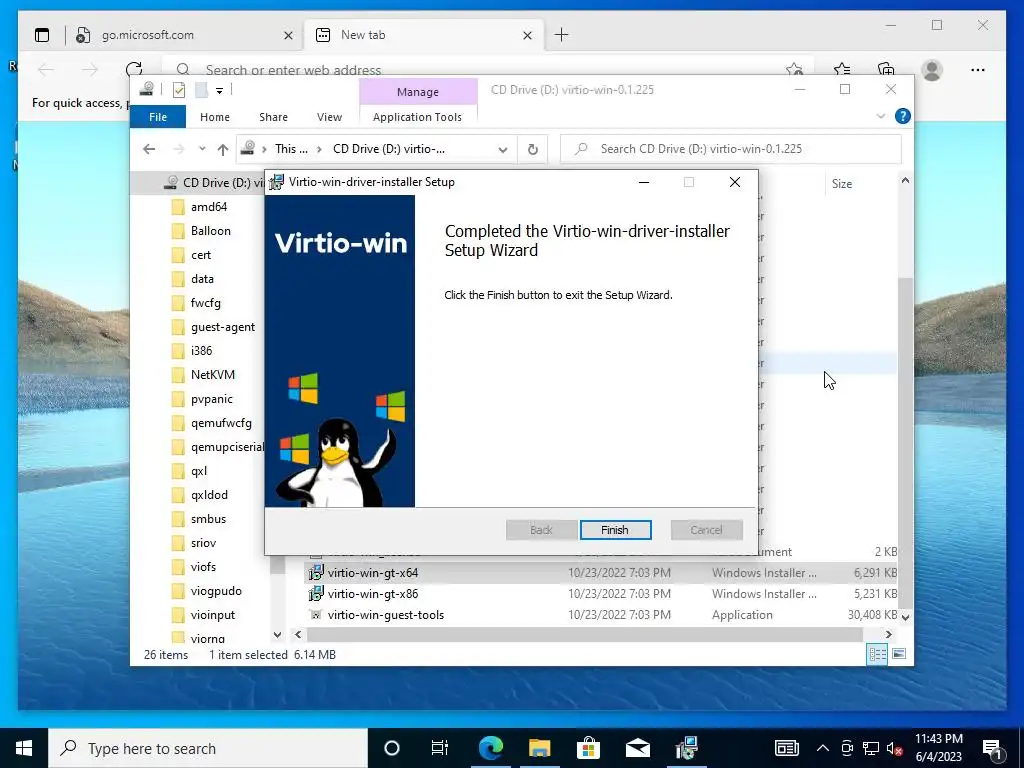Switch to large icons view layout
This screenshot has width=1024, height=768.
[x=899, y=654]
